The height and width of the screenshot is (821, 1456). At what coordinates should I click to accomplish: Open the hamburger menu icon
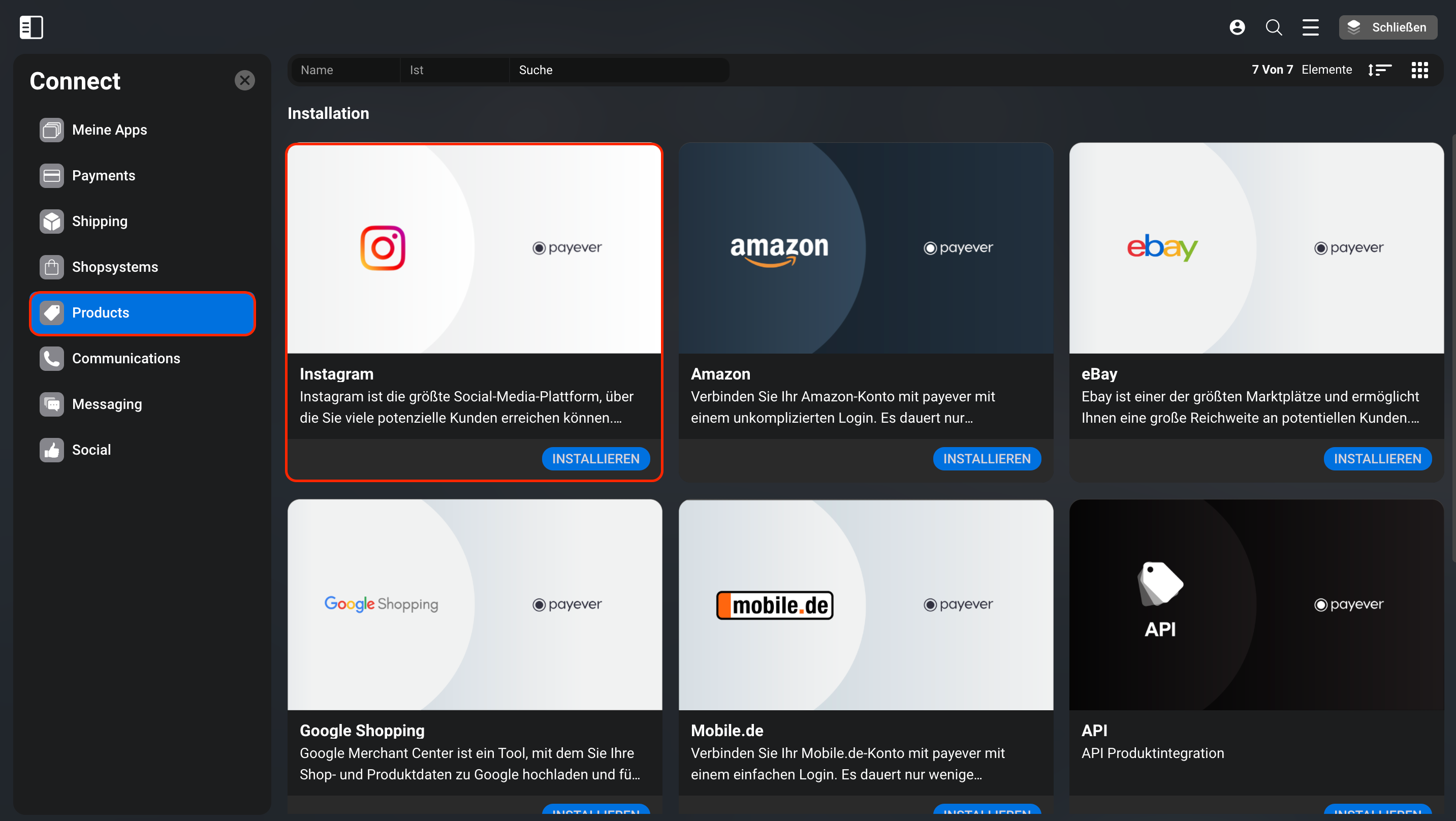[x=1310, y=27]
